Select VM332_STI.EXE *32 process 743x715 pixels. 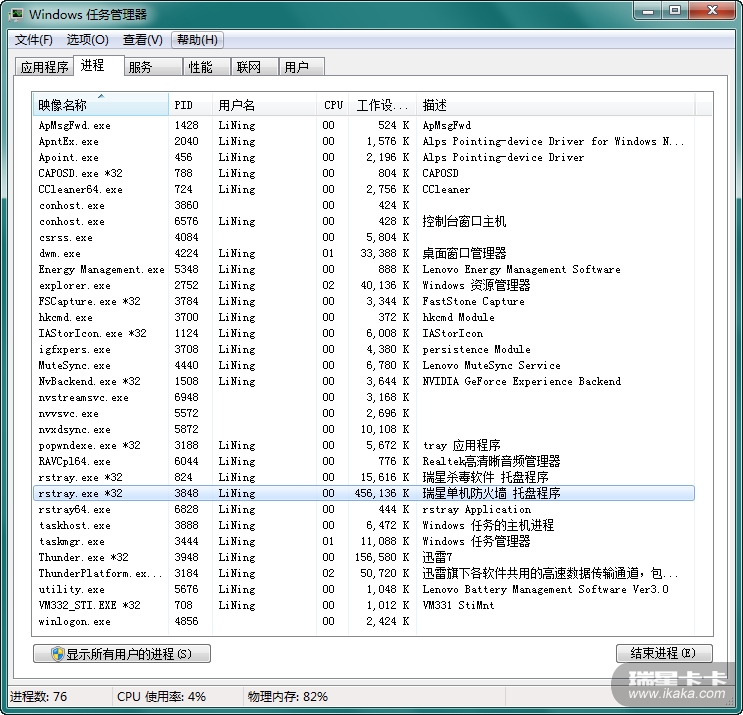click(x=364, y=605)
